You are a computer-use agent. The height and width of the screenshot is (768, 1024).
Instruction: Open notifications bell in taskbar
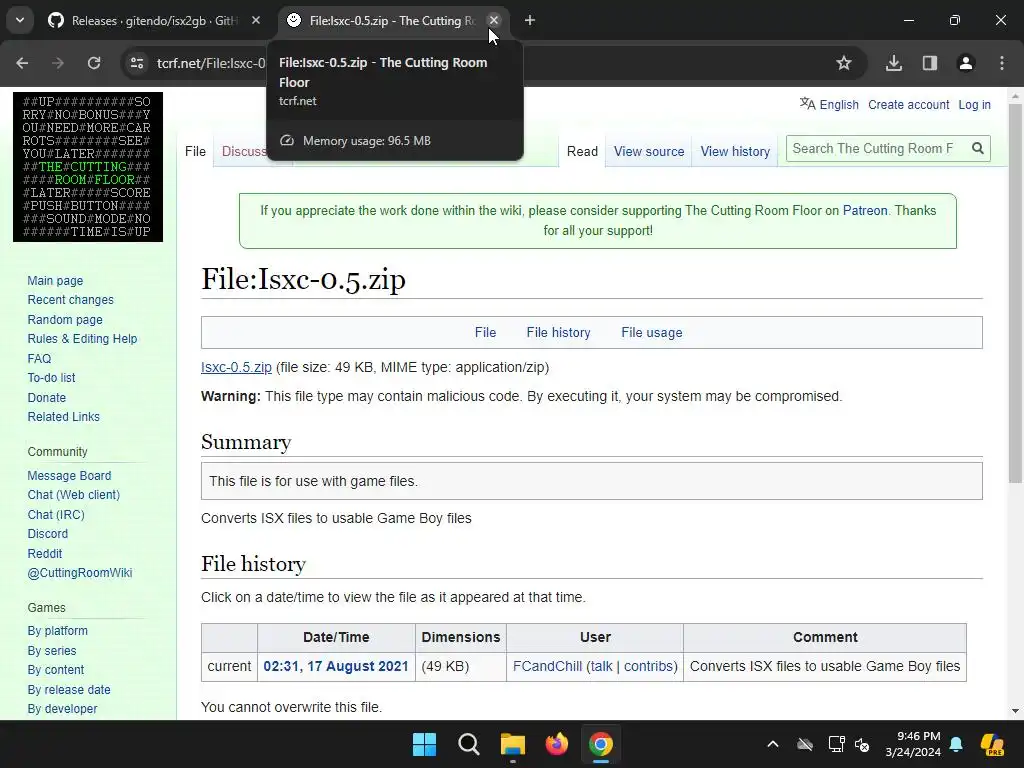click(x=956, y=744)
